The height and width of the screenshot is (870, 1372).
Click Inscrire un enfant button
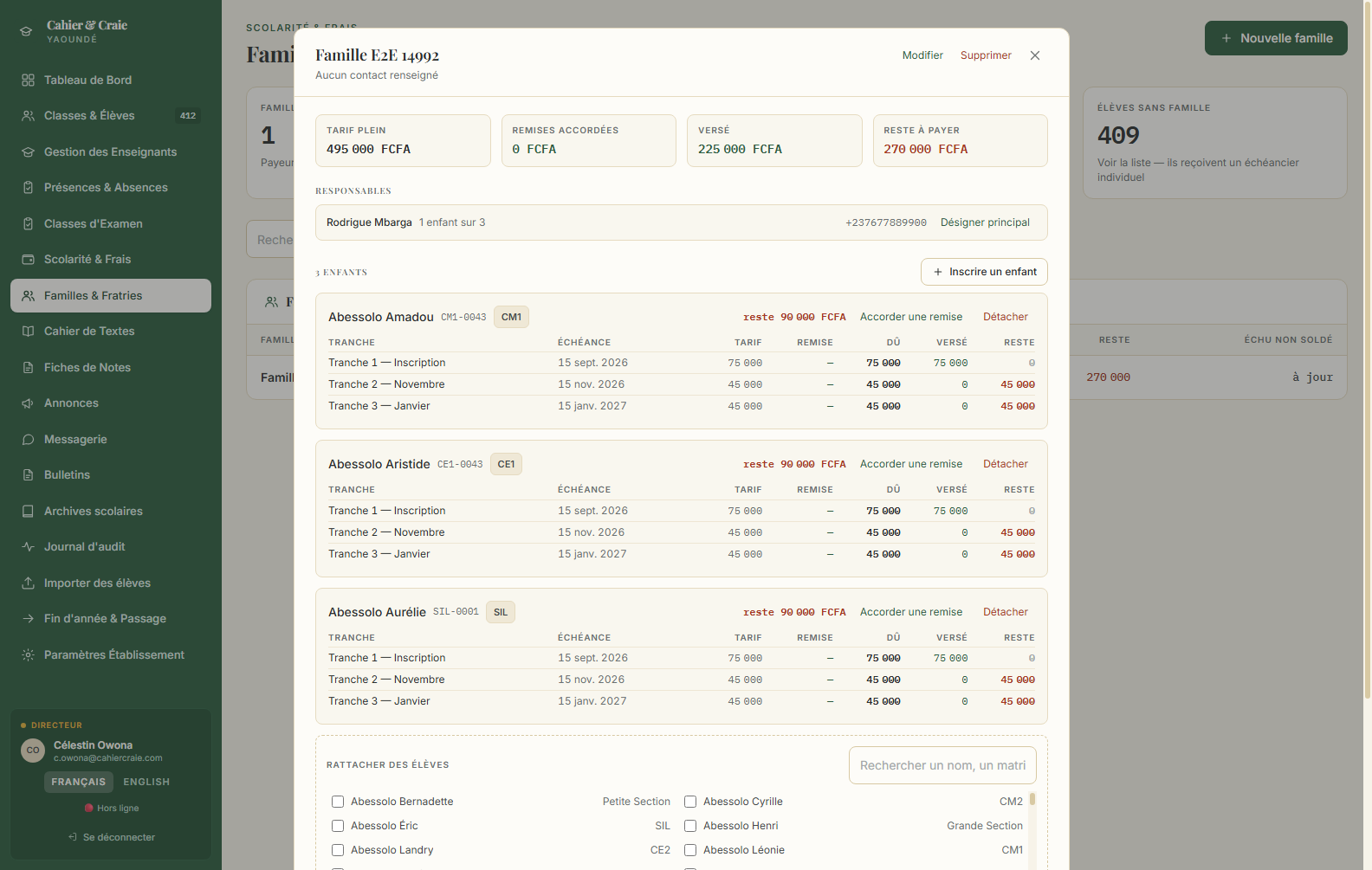coord(984,272)
